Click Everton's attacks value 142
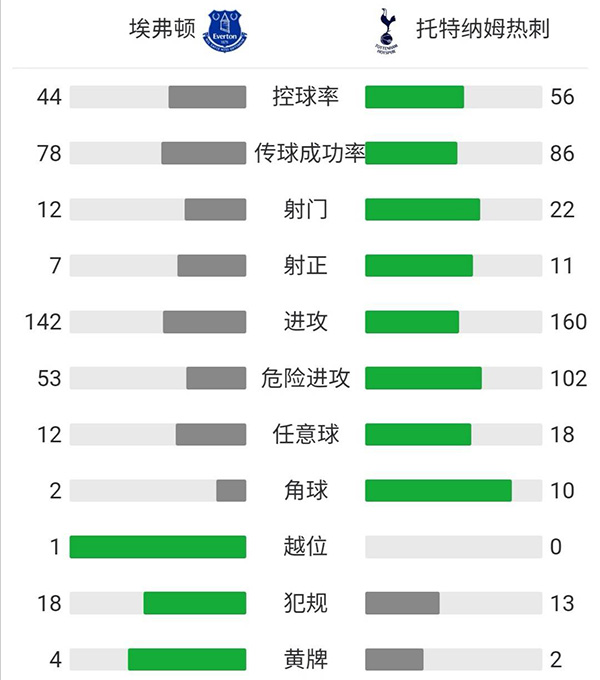600x680 pixels. point(45,322)
